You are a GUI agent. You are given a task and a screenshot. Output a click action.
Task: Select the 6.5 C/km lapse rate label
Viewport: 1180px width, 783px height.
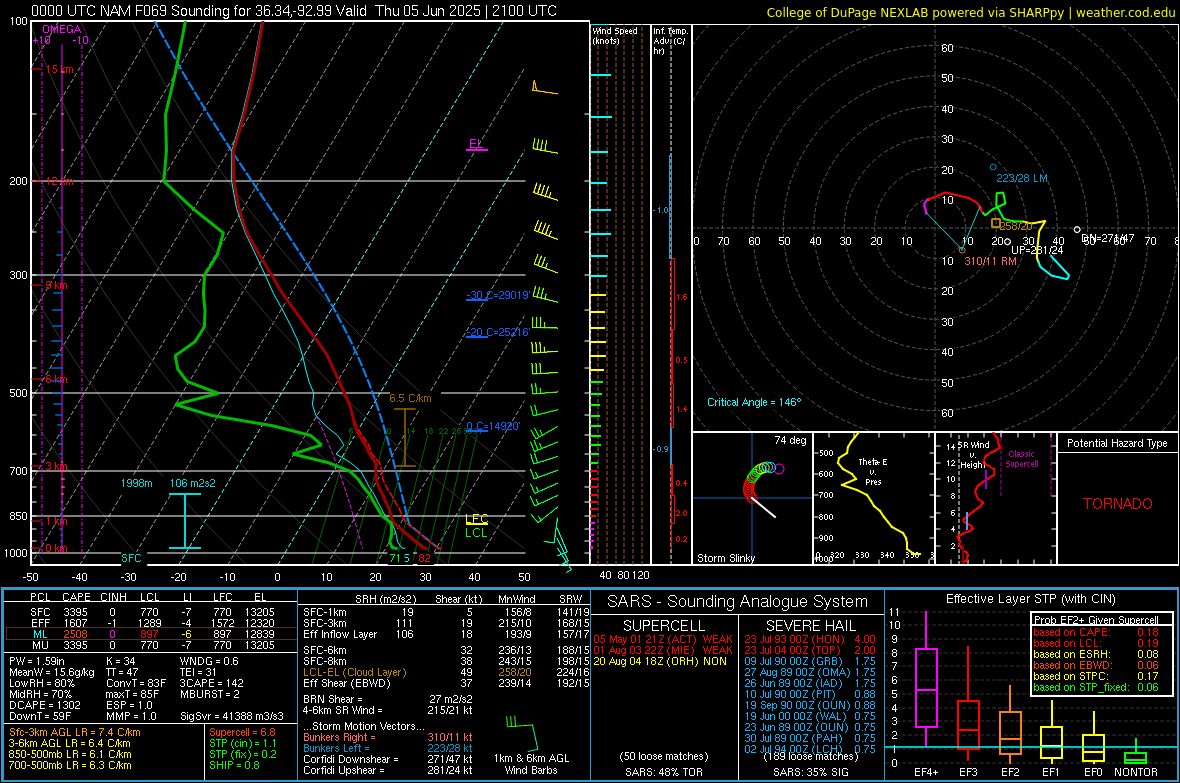click(410, 398)
